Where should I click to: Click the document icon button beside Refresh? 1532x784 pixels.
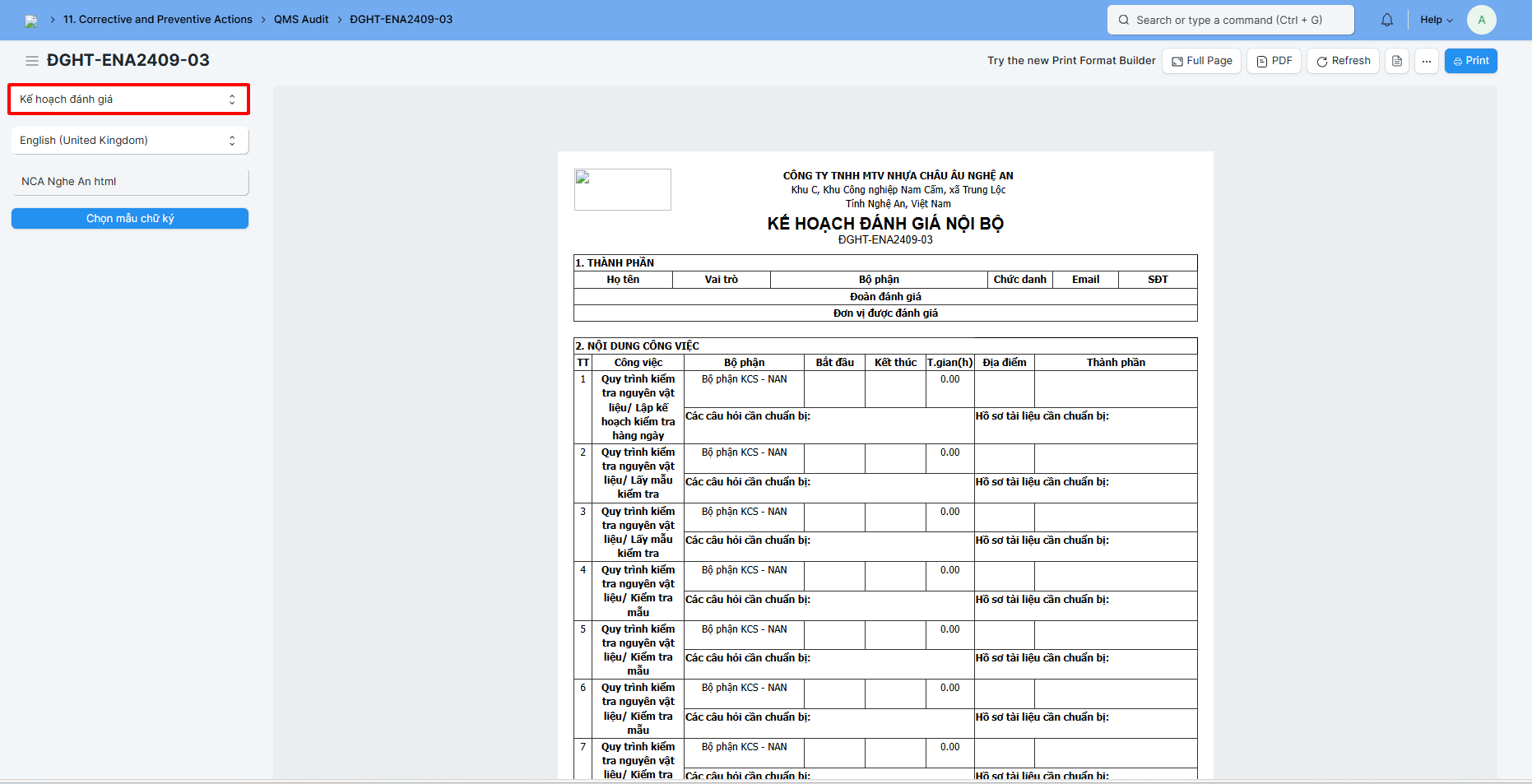[x=1396, y=61]
